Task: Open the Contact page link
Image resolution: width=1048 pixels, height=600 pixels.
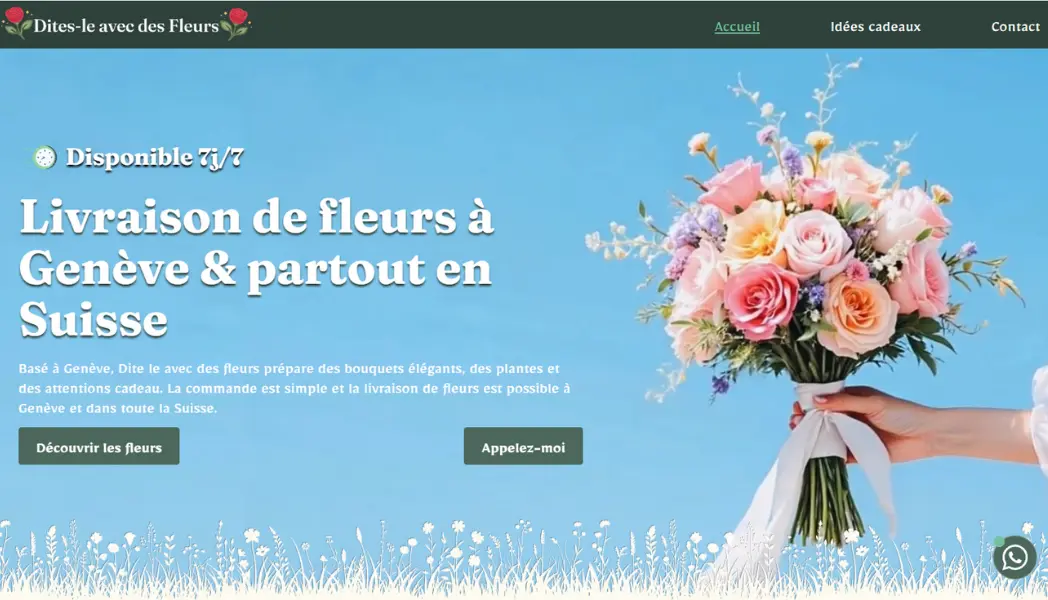Action: (1016, 26)
